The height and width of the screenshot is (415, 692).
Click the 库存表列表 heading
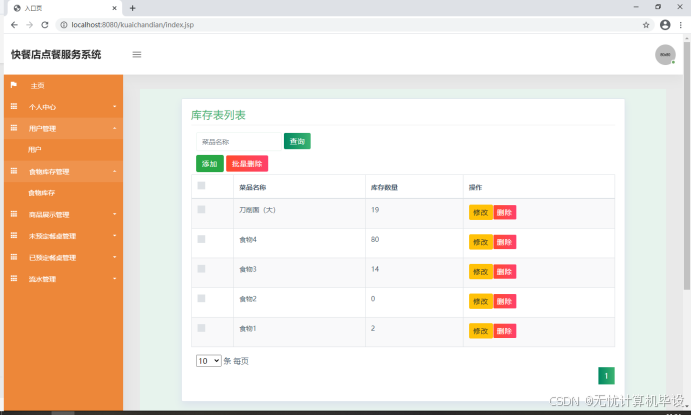tap(218, 115)
